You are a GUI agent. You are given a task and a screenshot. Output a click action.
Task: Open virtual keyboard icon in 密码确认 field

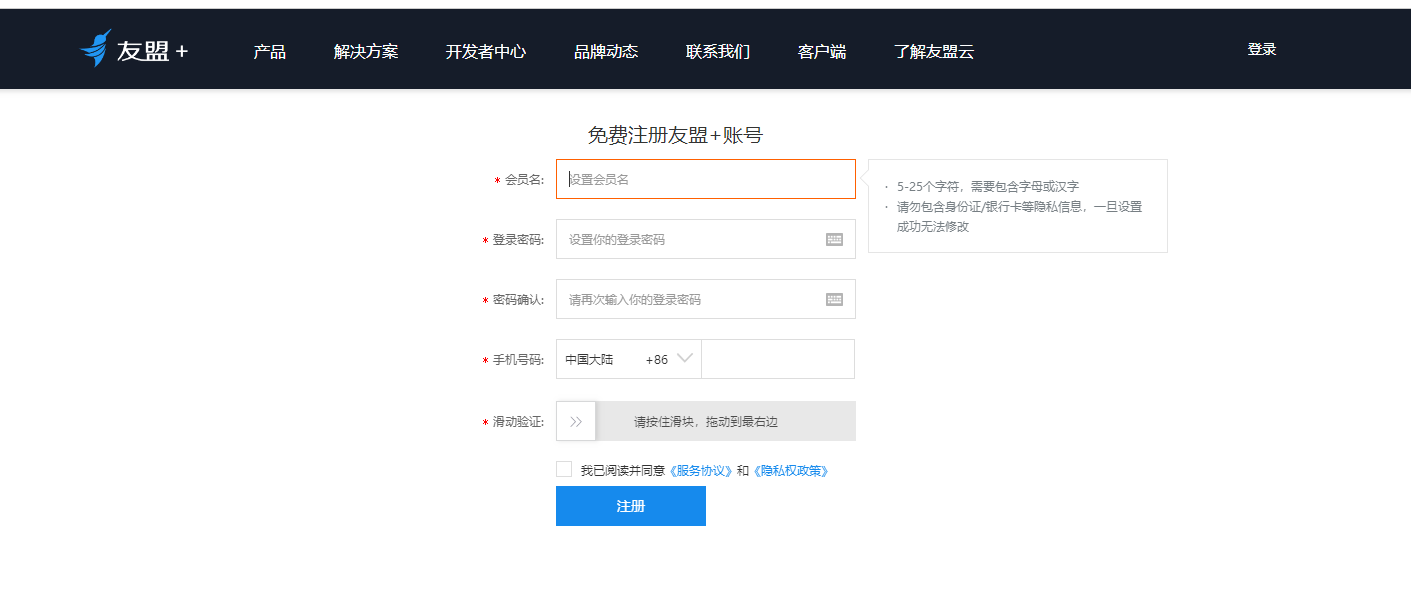coord(834,299)
